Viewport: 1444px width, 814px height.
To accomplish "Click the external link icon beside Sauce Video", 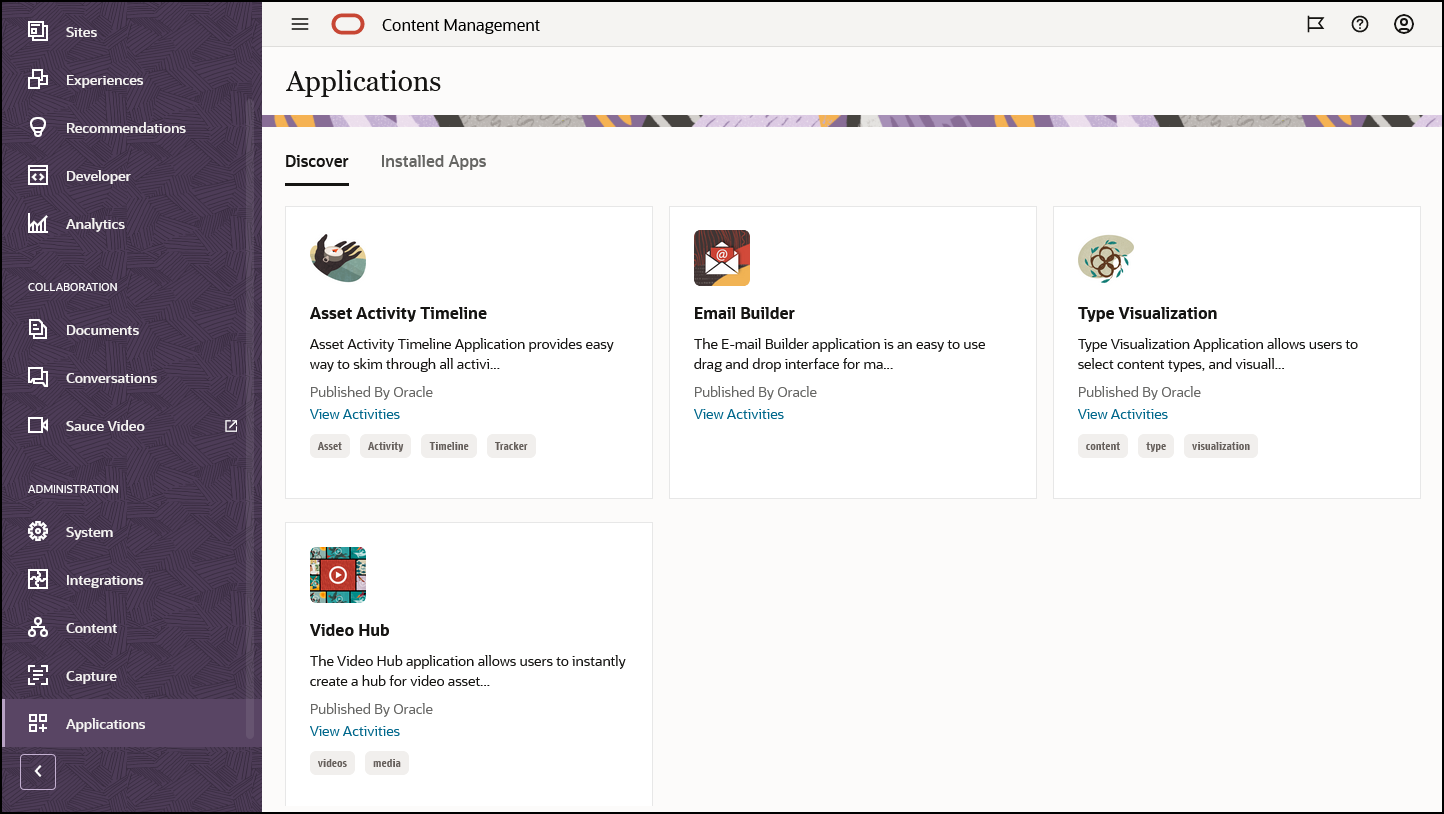I will [x=231, y=425].
